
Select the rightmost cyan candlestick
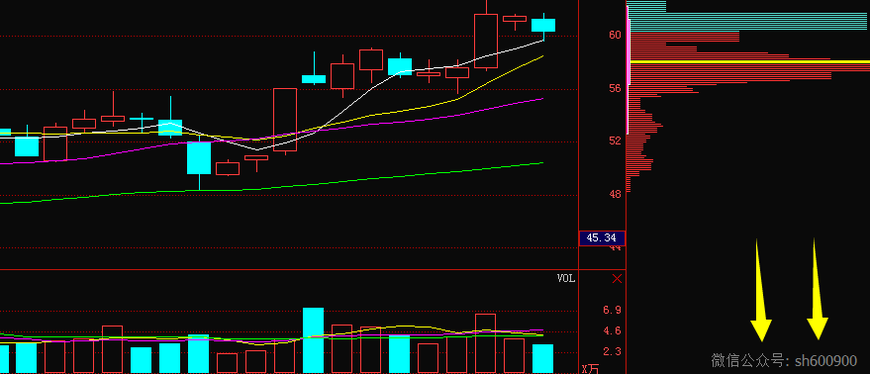[543, 25]
